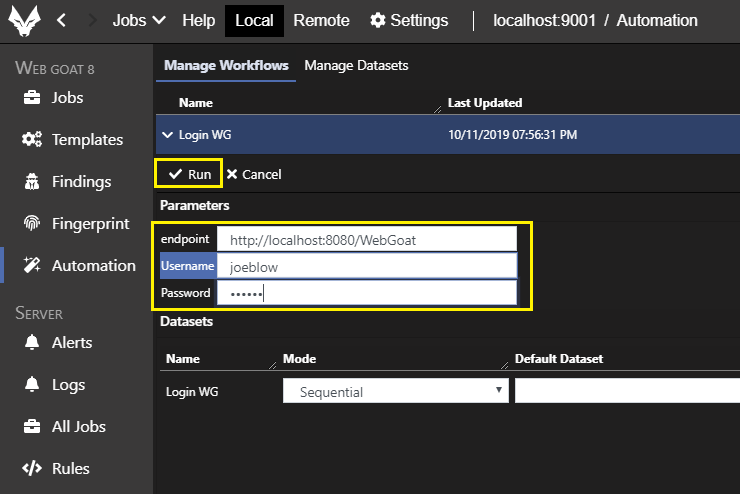Image resolution: width=740 pixels, height=494 pixels.
Task: Click Login WG in the datasets table
Action: (x=192, y=392)
